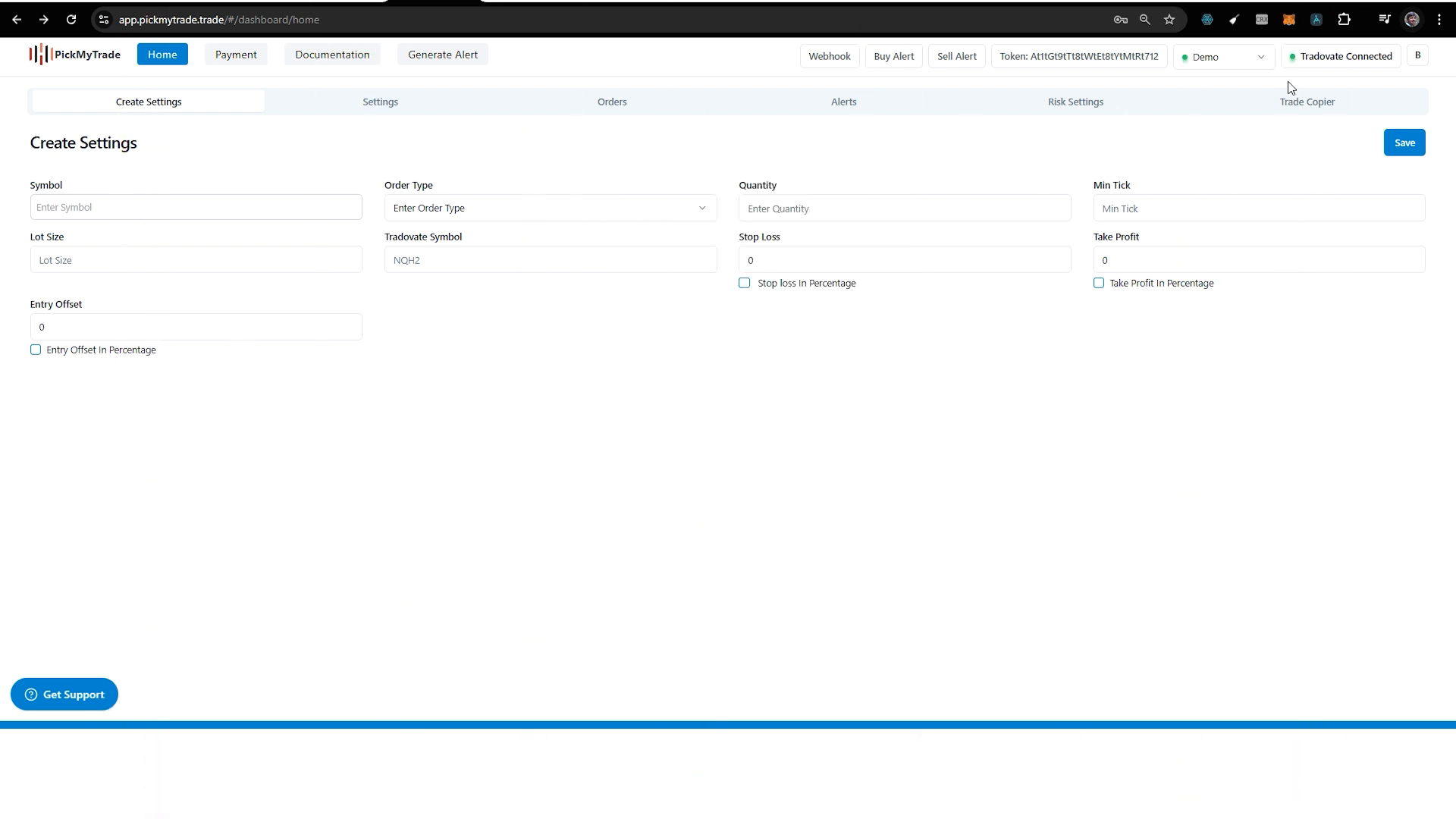1456x819 pixels.
Task: Click the Quantity input field
Action: click(x=905, y=208)
